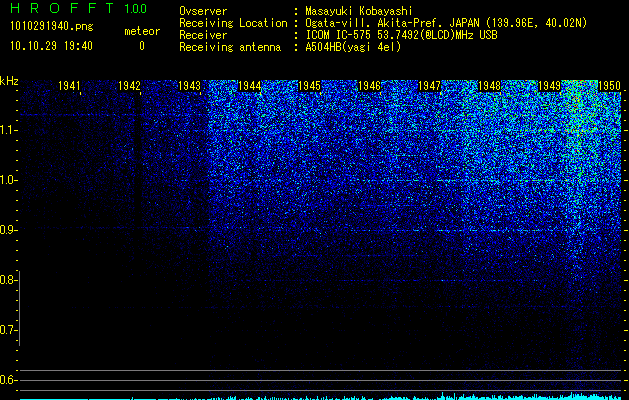Click the ICOM IC-575 53.7492 MHz USB text
Image resolution: width=629 pixels, height=400 pixels.
(401, 35)
